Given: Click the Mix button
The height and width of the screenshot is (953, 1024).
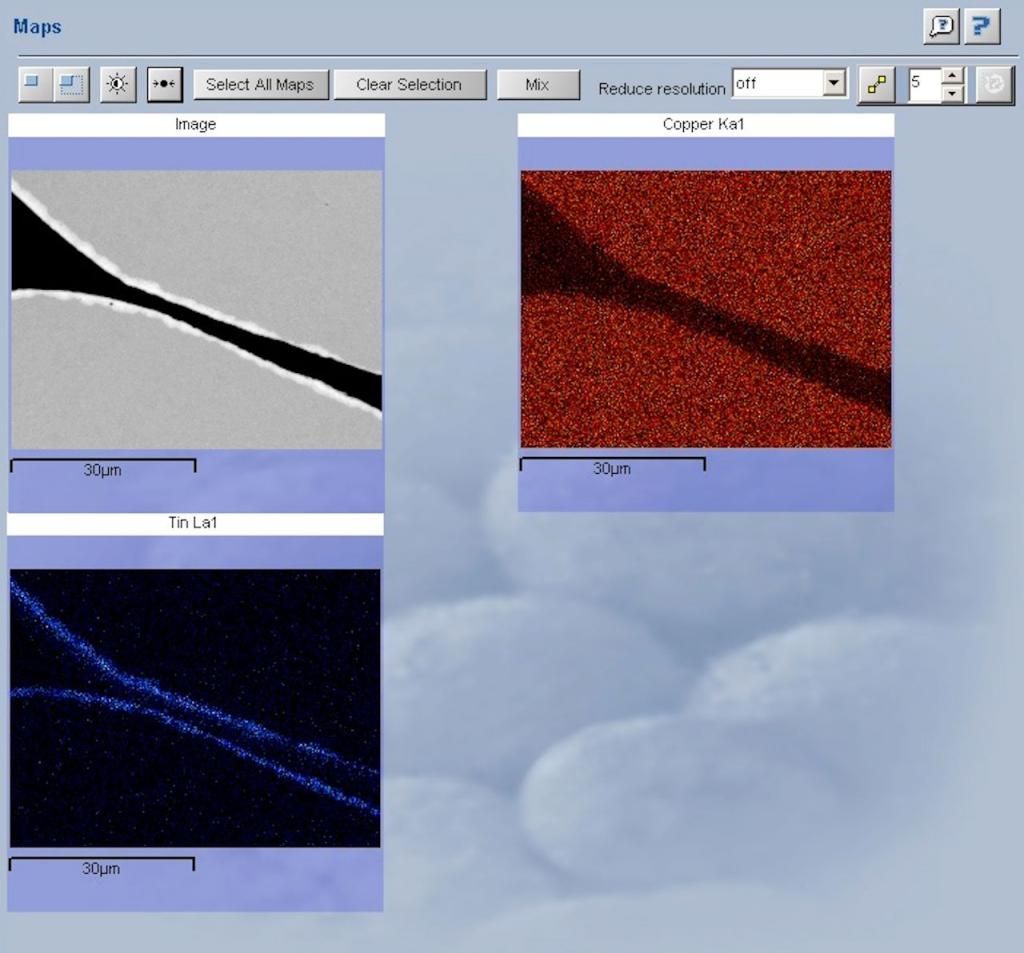Looking at the screenshot, I should [537, 85].
